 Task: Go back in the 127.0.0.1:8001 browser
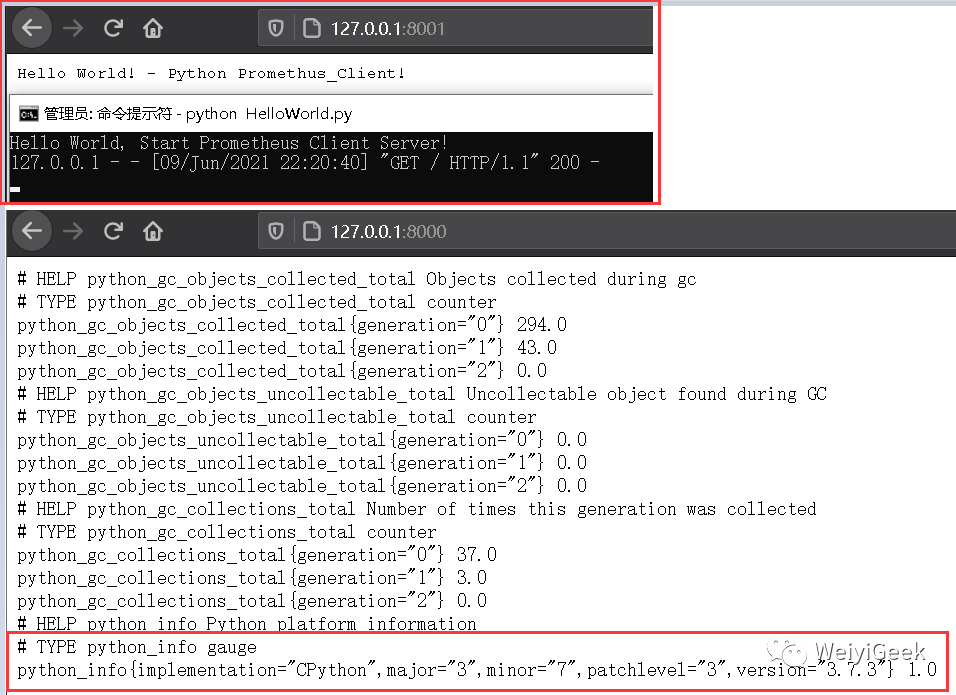(32, 28)
